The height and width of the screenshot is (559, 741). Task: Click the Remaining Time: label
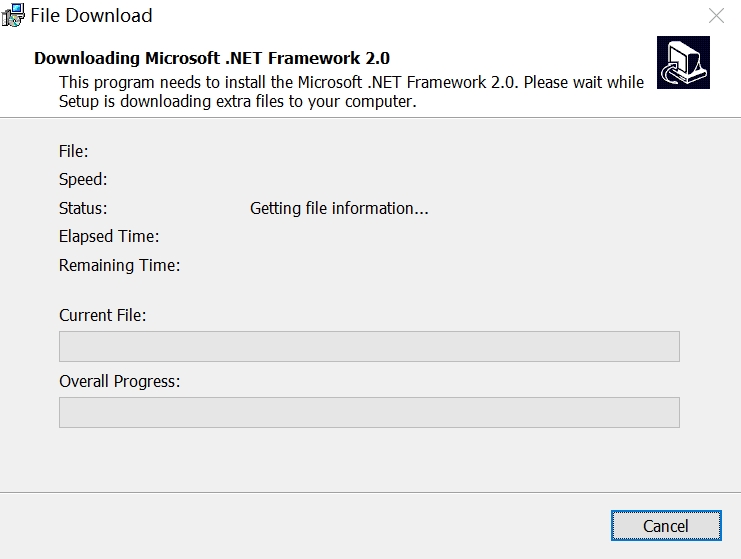(120, 265)
